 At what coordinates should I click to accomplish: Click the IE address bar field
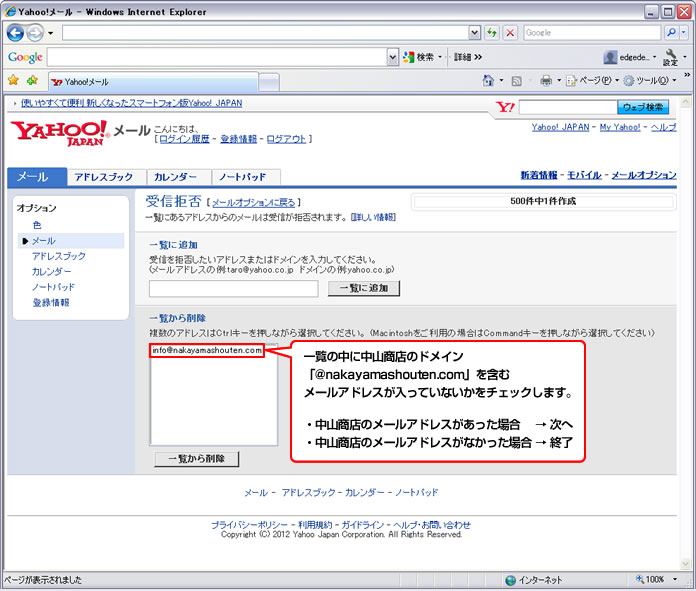coord(265,33)
